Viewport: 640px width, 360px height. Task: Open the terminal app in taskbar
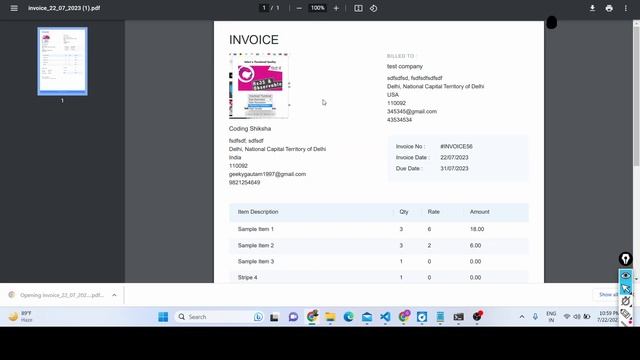tap(458, 317)
